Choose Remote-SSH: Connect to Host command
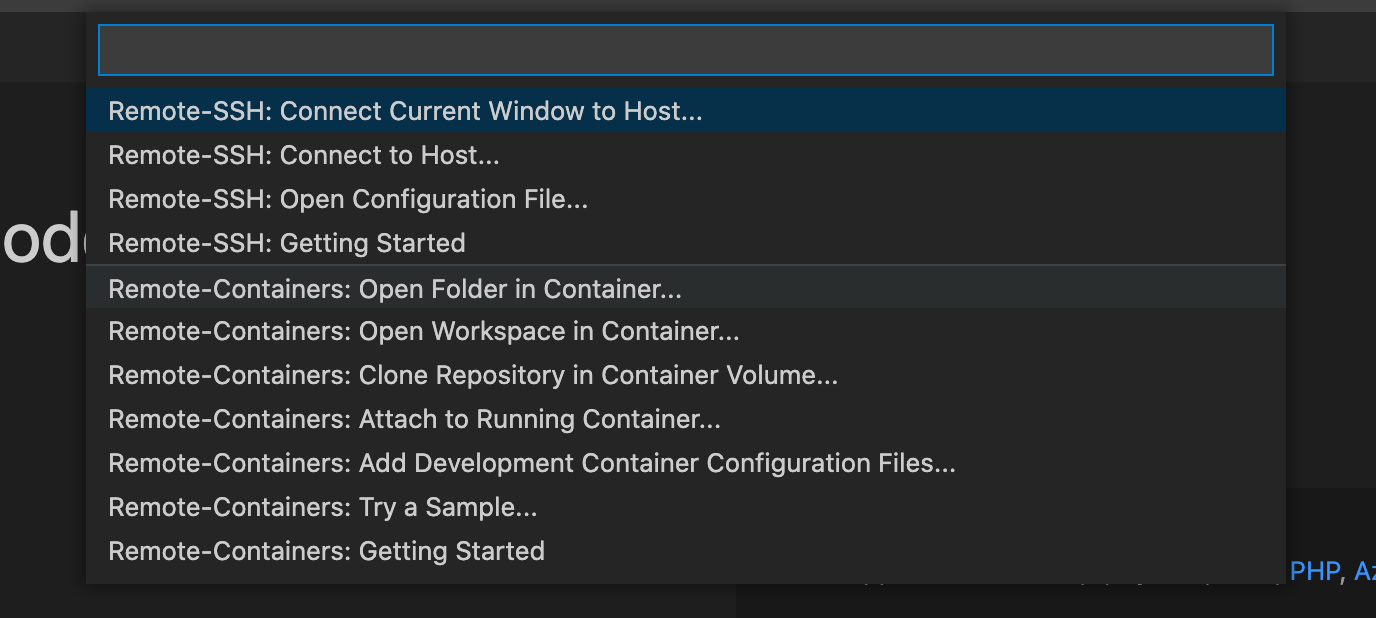Screen dimensions: 1376x618 [304, 155]
